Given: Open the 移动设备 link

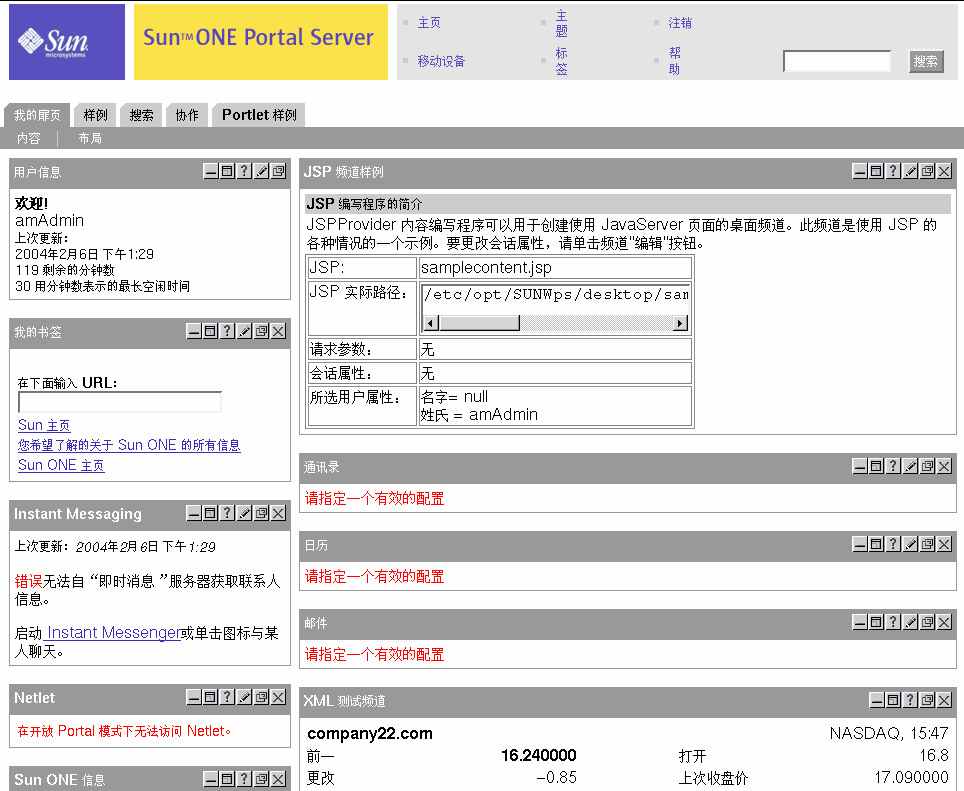Looking at the screenshot, I should pos(441,61).
